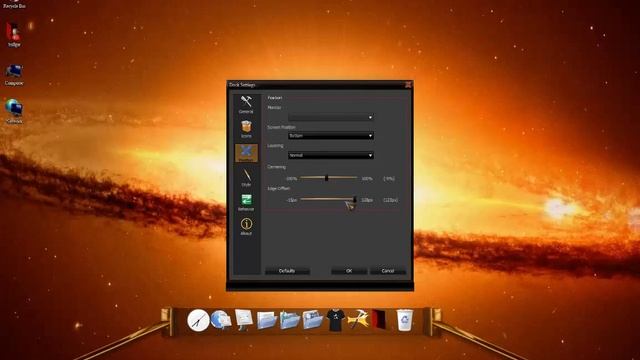Click the red door icon in dock

coord(379,320)
